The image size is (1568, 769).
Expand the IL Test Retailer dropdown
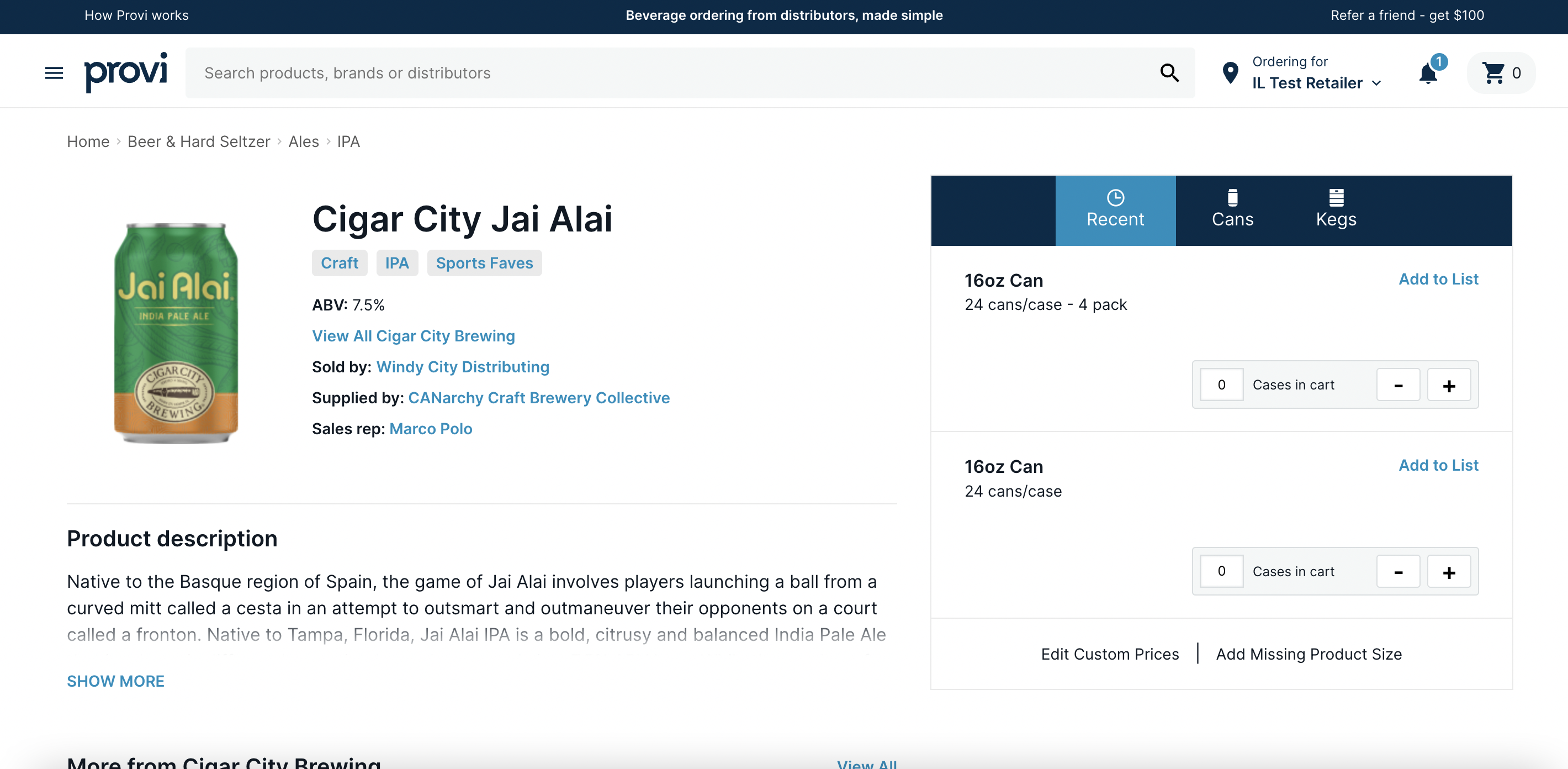coord(1316,83)
